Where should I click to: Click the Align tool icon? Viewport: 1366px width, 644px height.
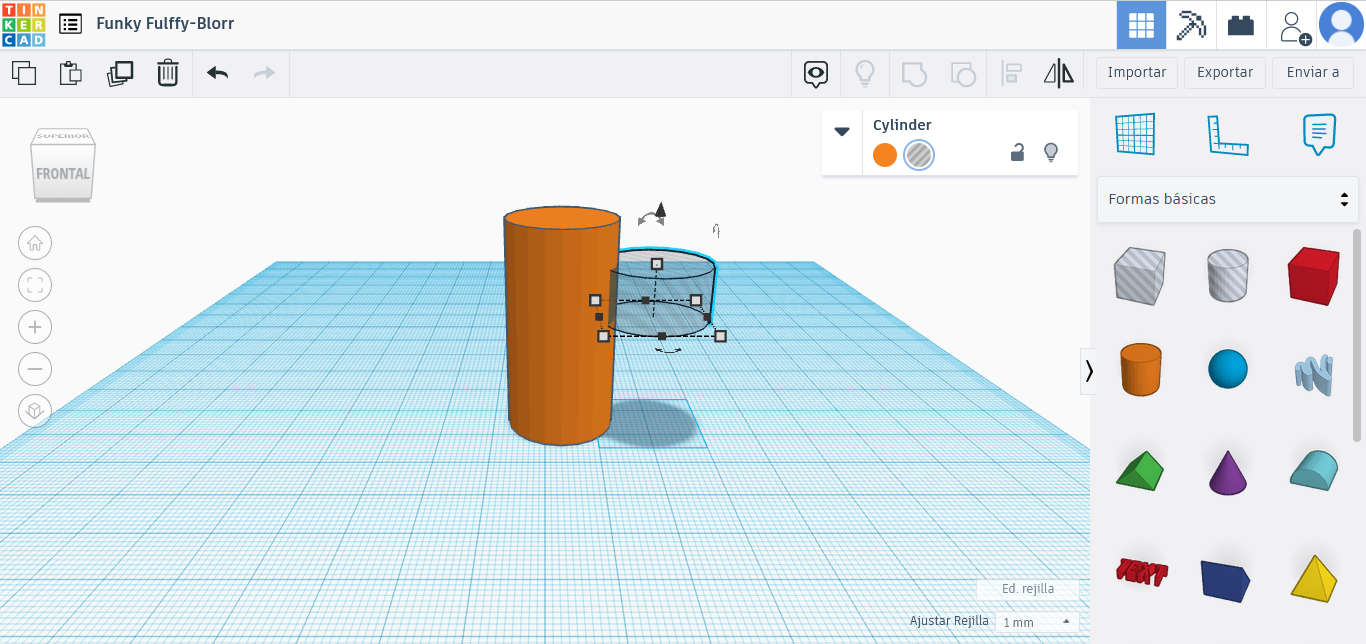point(1011,73)
